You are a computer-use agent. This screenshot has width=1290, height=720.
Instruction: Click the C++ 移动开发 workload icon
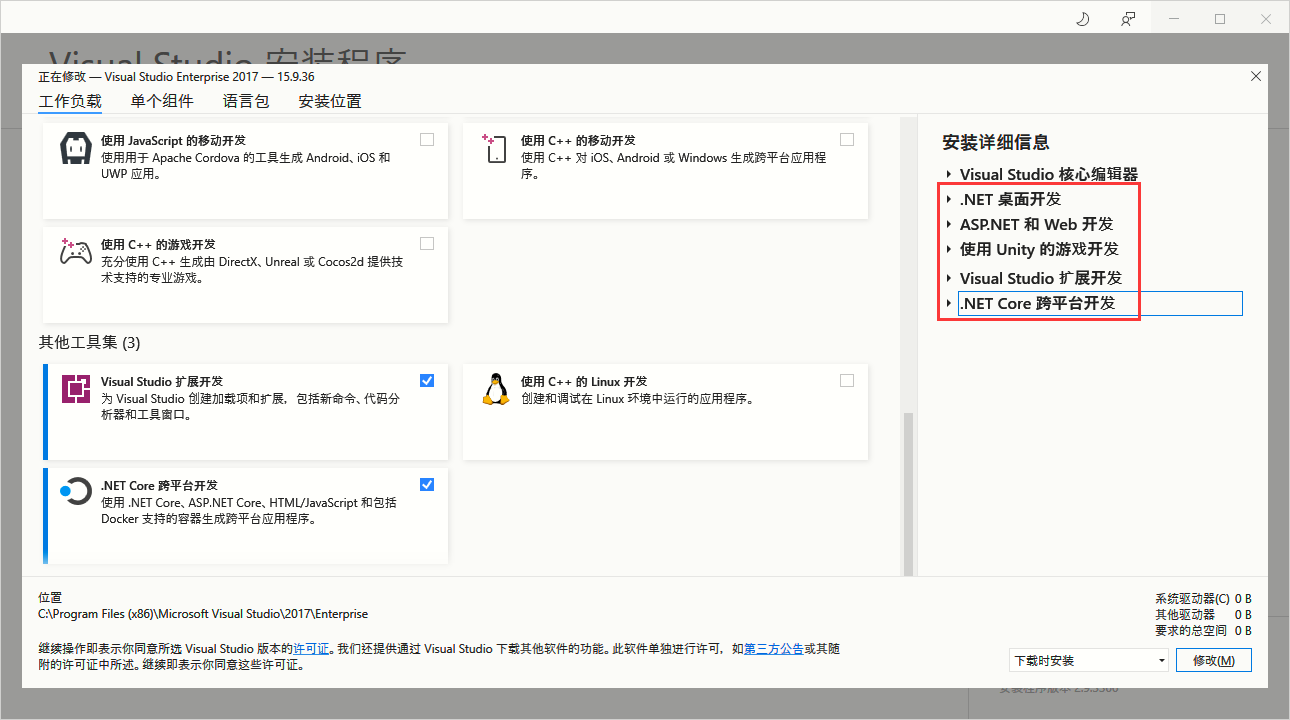click(495, 148)
